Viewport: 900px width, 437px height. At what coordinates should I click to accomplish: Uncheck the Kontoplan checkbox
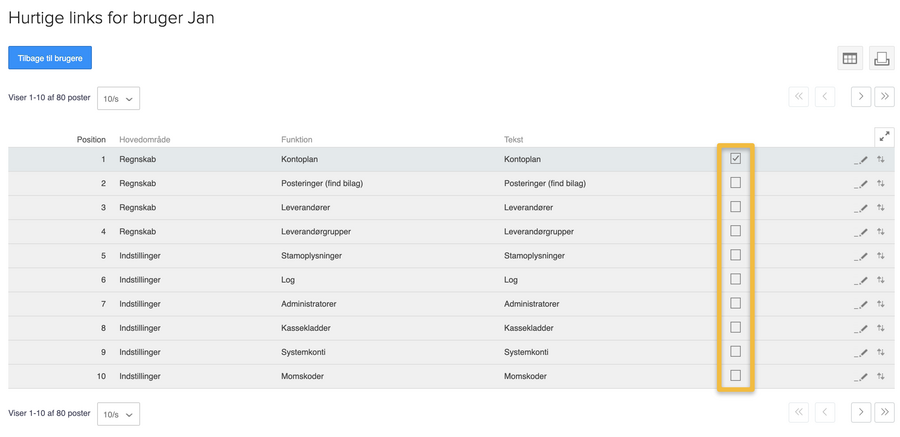pos(735,158)
